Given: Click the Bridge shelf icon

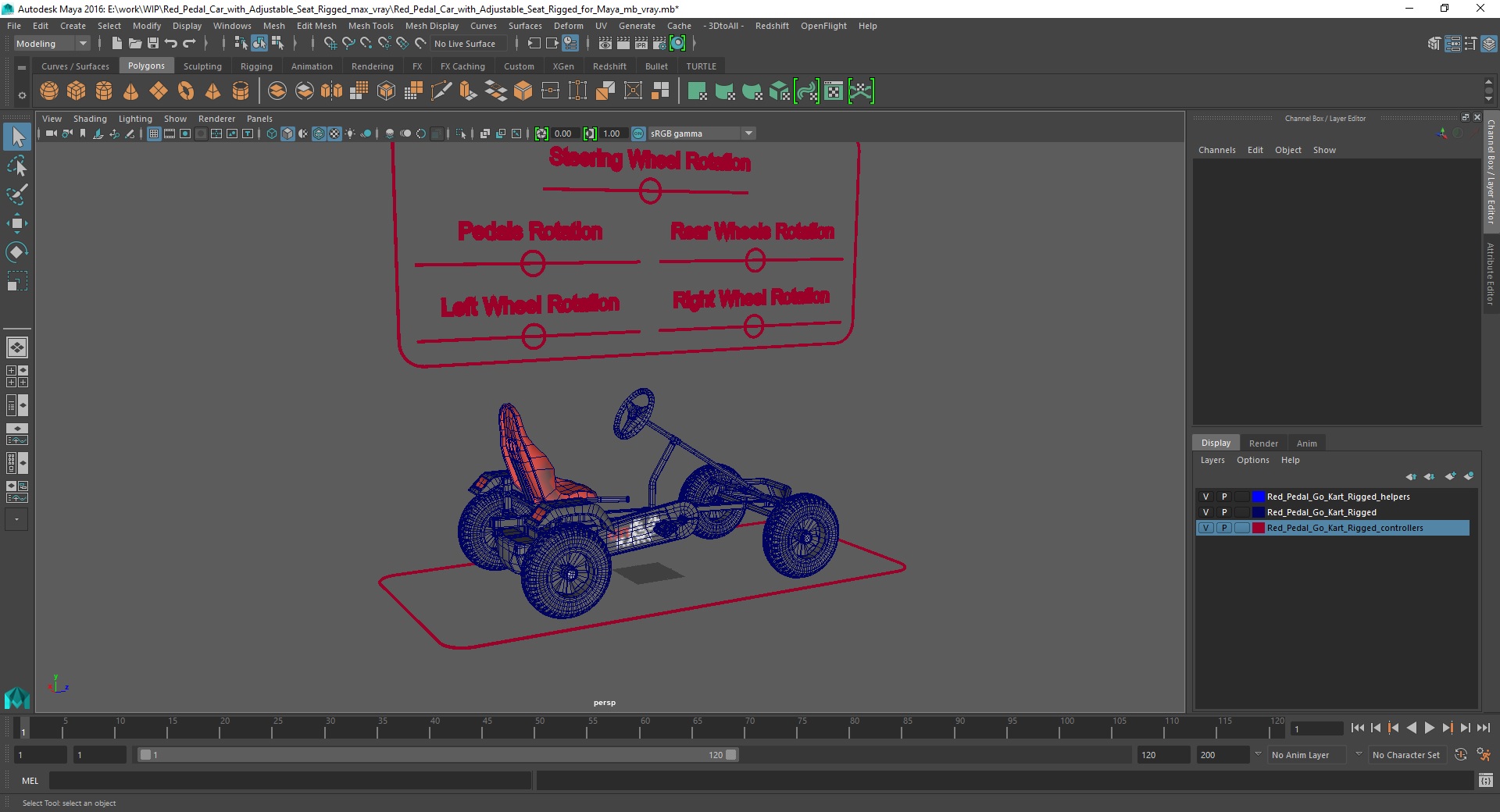Looking at the screenshot, I should point(496,91).
